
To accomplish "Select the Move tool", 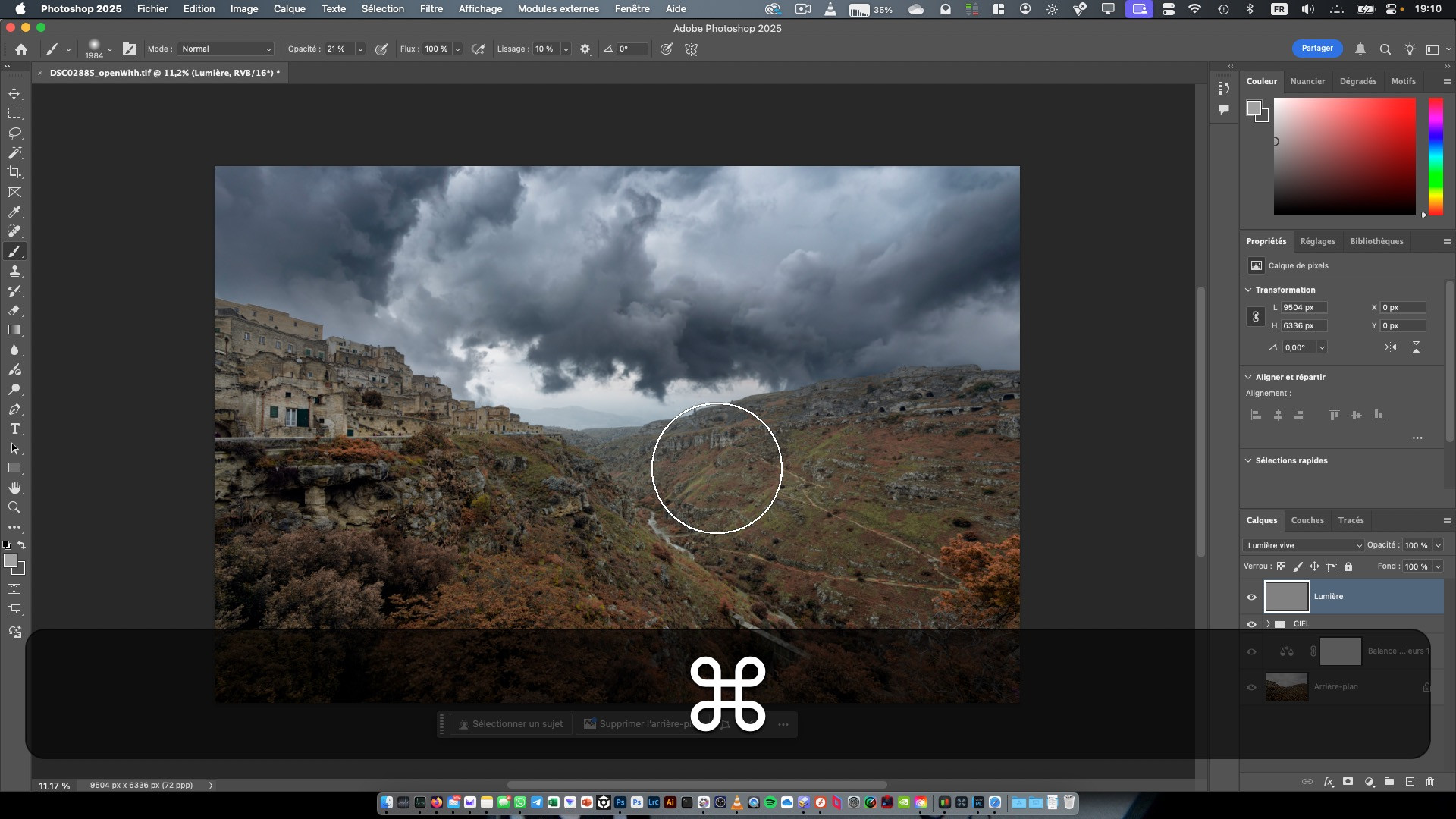I will coord(14,93).
